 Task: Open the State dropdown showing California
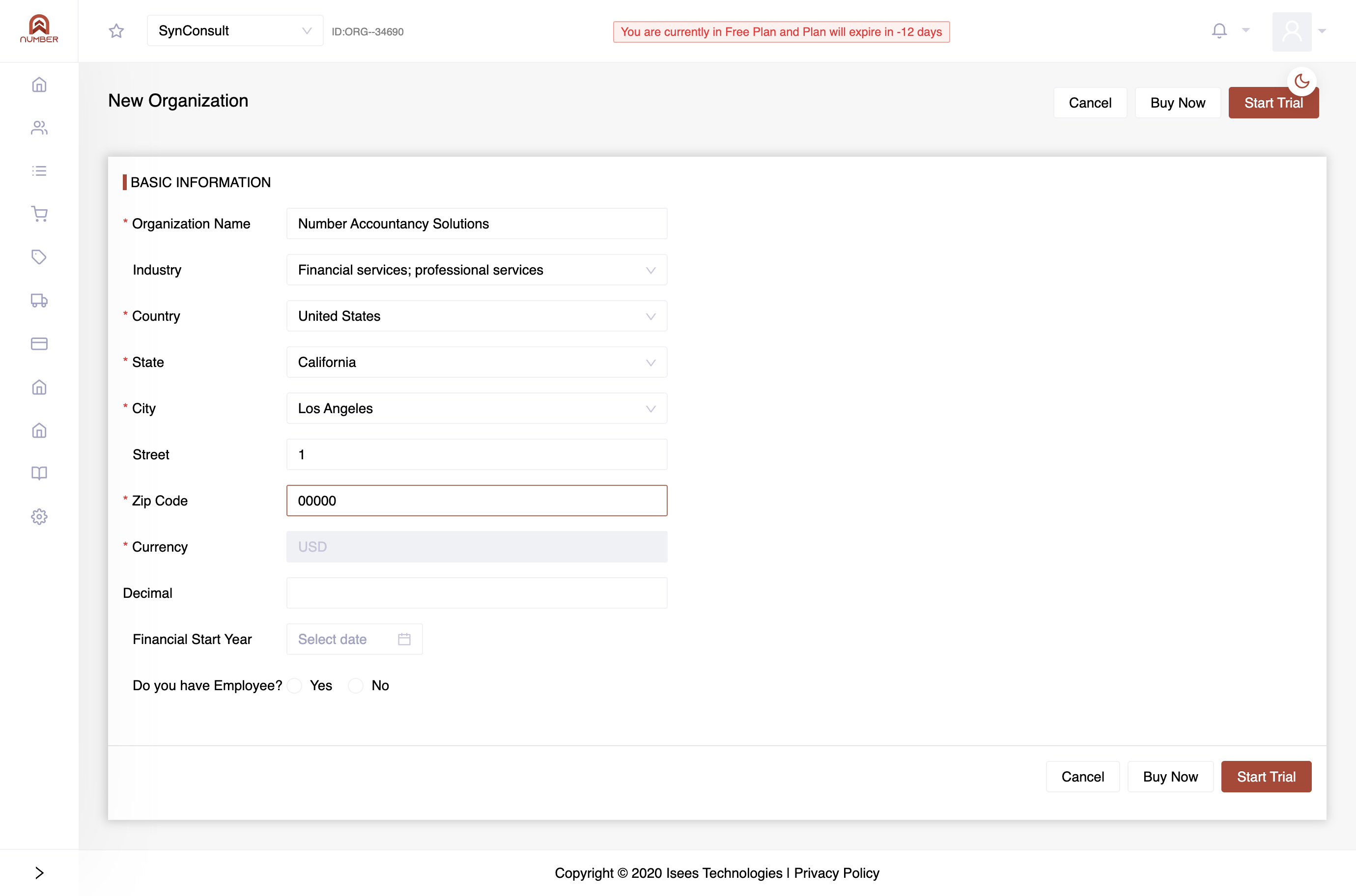477,363
